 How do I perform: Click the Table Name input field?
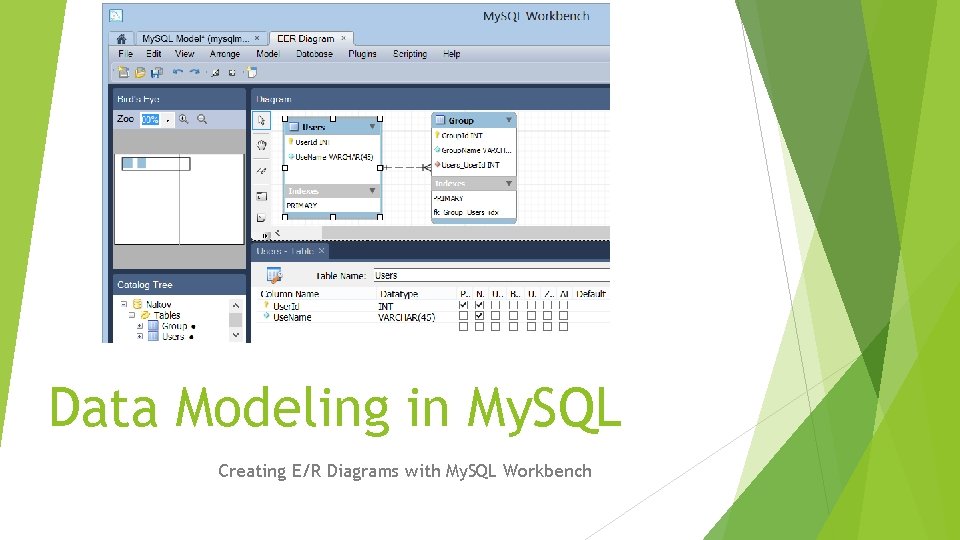click(492, 276)
